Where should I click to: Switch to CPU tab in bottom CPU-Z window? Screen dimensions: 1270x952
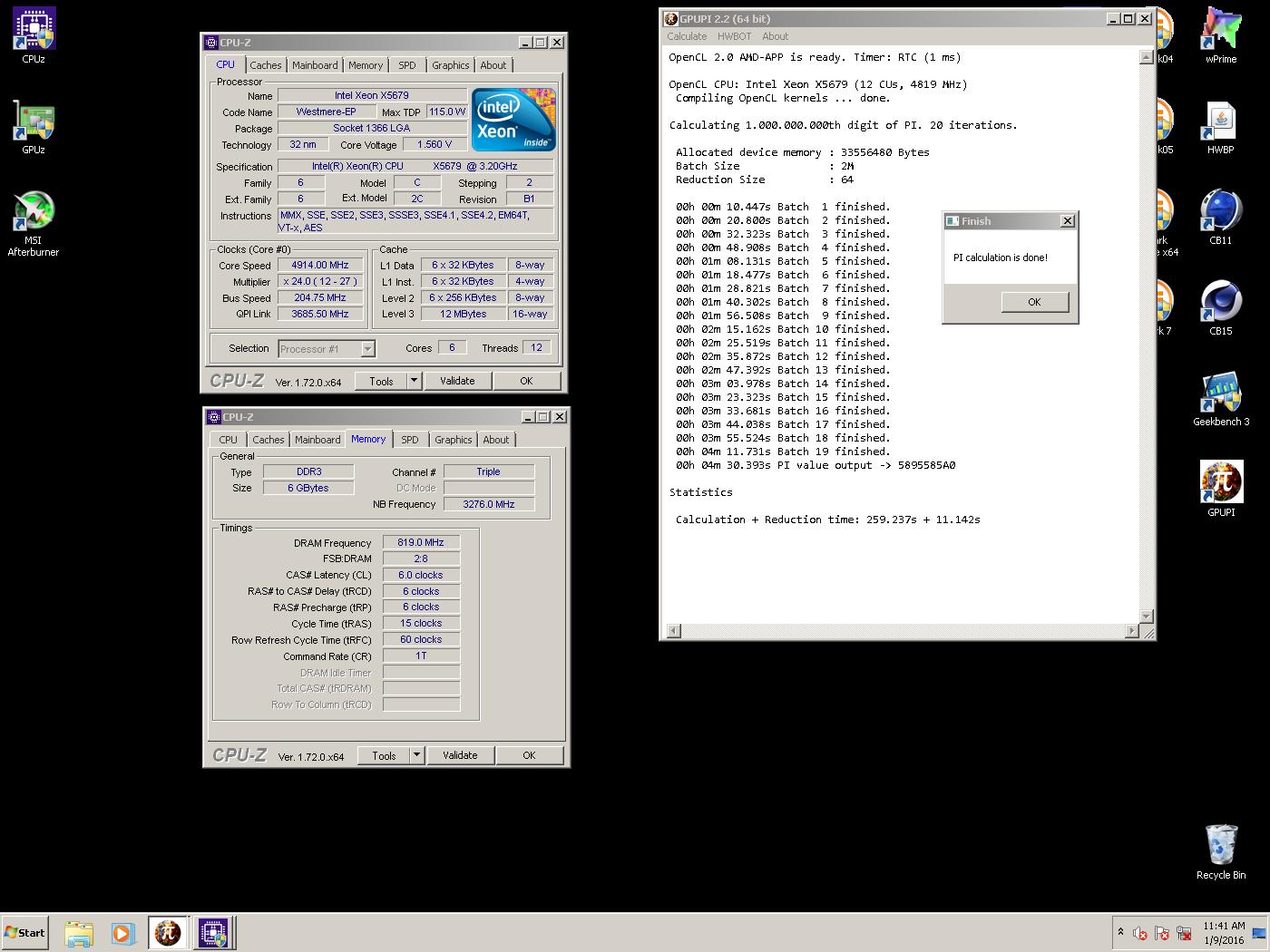(x=228, y=440)
